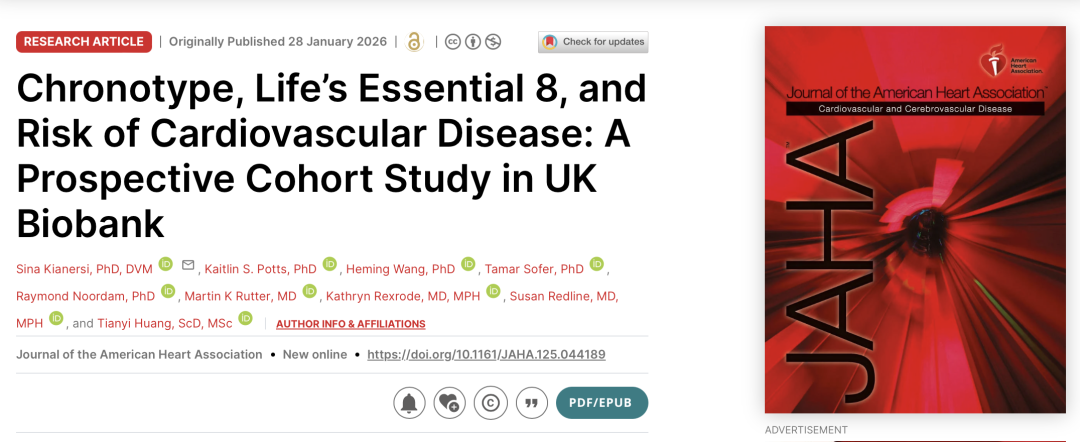Open the copyright permissions icon

click(x=490, y=402)
